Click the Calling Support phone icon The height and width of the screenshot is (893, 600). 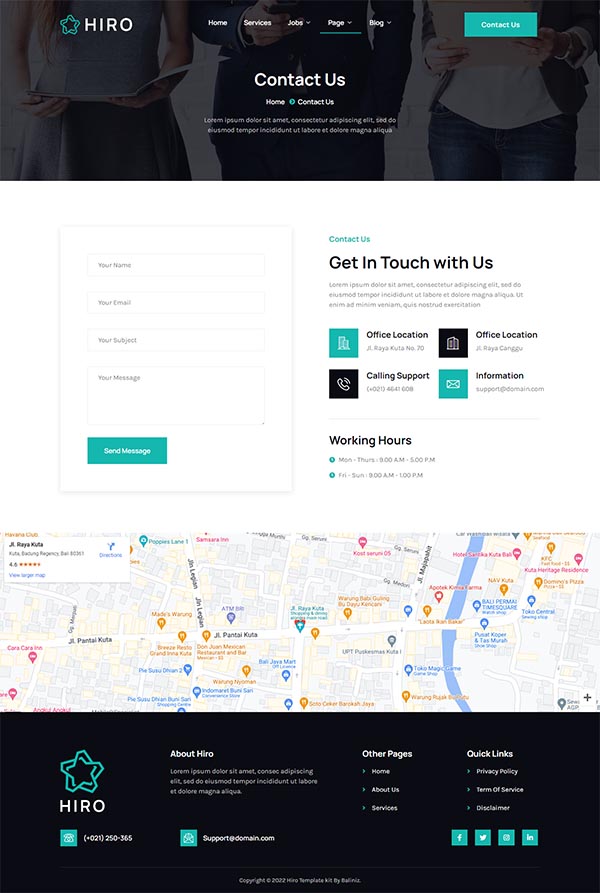click(343, 384)
